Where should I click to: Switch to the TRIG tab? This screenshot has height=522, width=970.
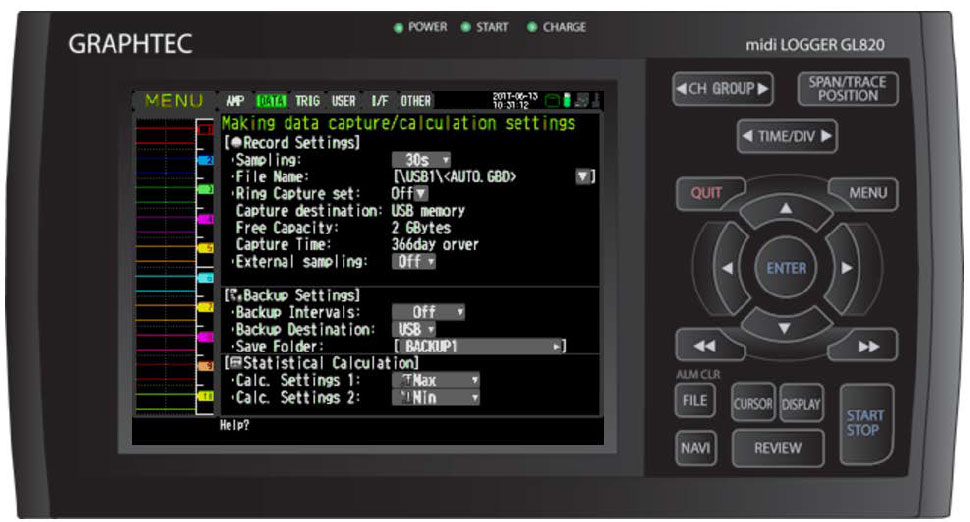pos(307,101)
